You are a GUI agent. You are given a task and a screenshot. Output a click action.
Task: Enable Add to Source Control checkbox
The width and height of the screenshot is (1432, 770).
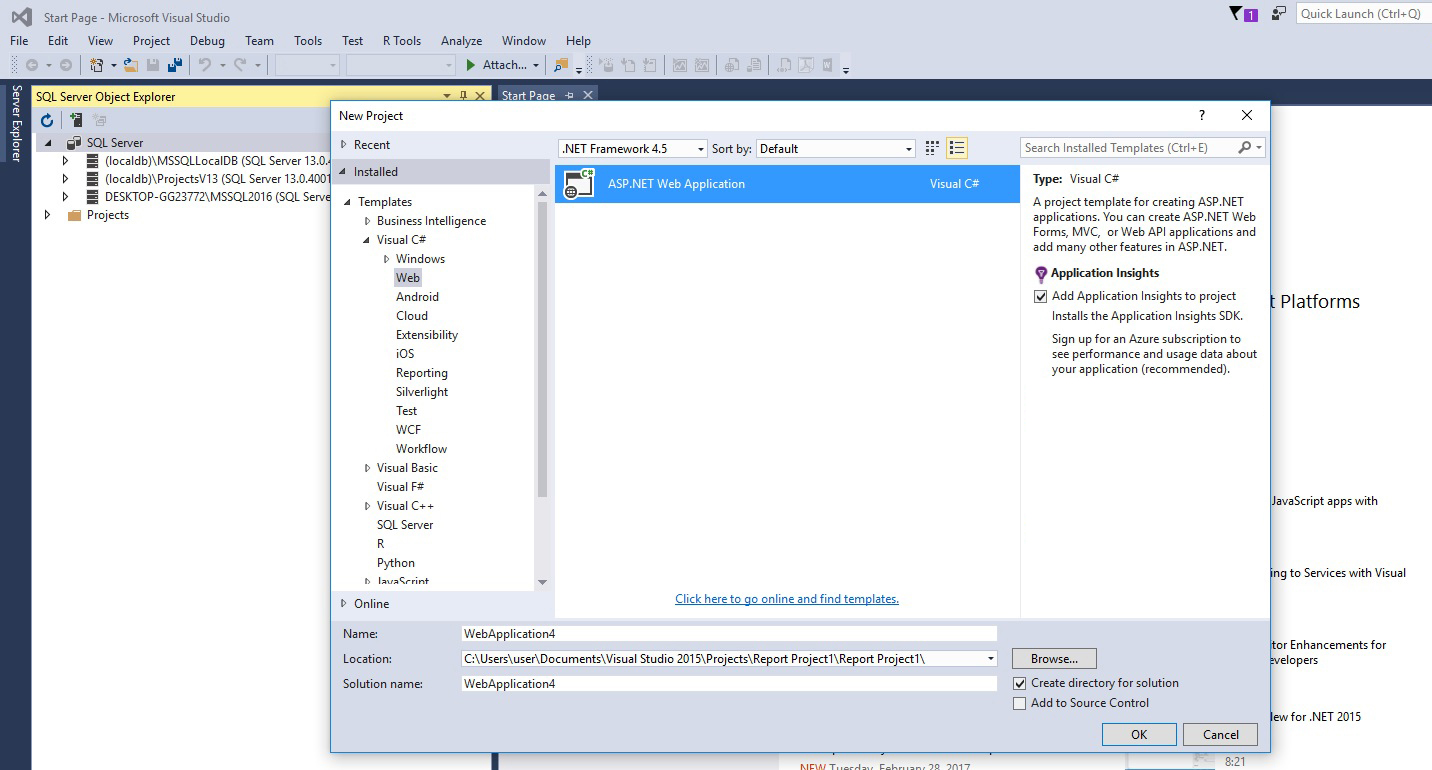point(1019,703)
